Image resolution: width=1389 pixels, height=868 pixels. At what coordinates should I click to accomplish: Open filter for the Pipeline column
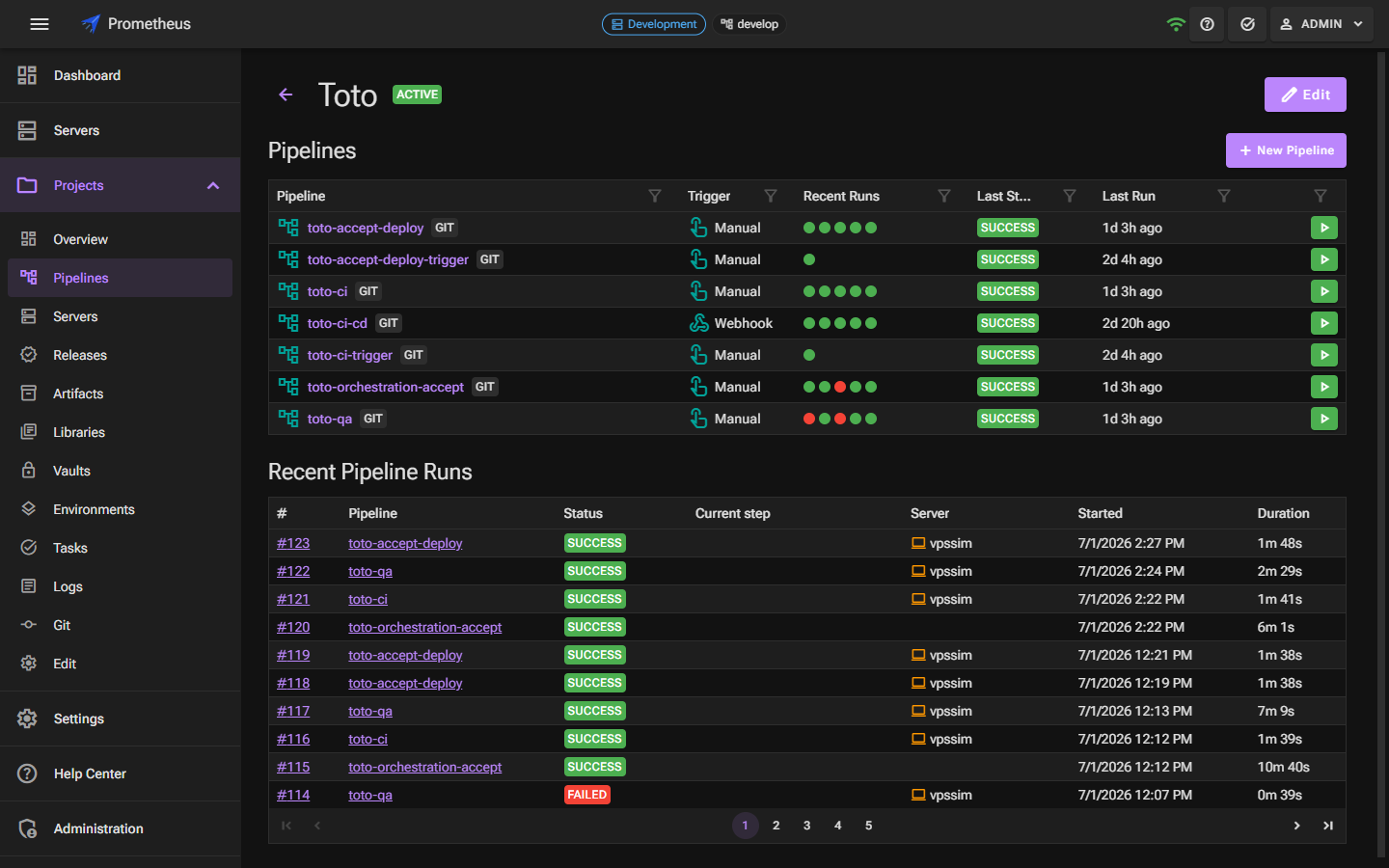point(655,196)
